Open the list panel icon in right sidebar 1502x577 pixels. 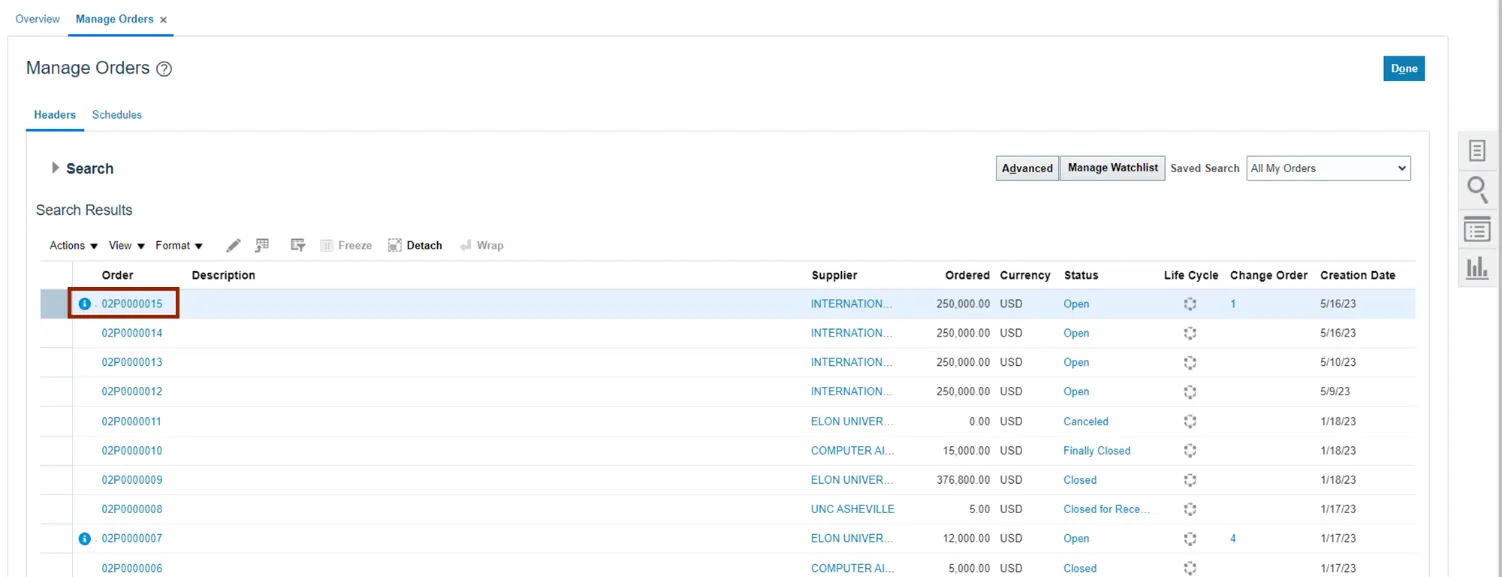1477,230
